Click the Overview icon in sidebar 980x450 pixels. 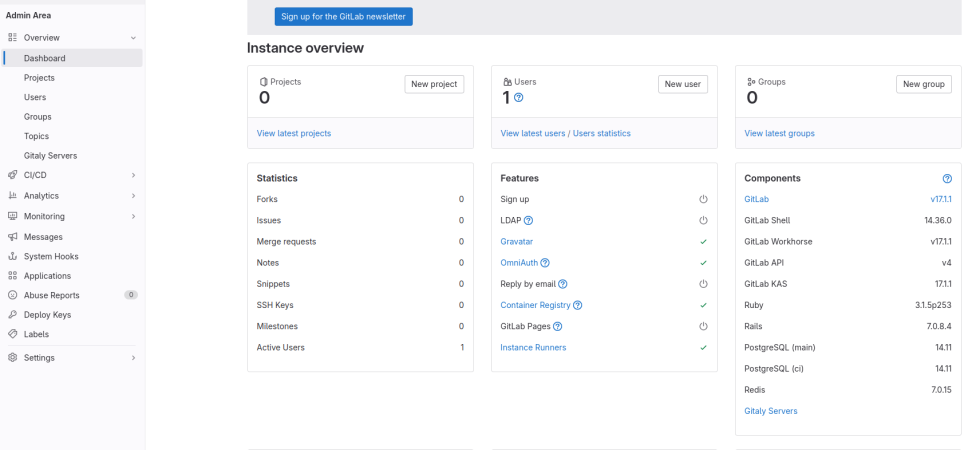click(12, 38)
